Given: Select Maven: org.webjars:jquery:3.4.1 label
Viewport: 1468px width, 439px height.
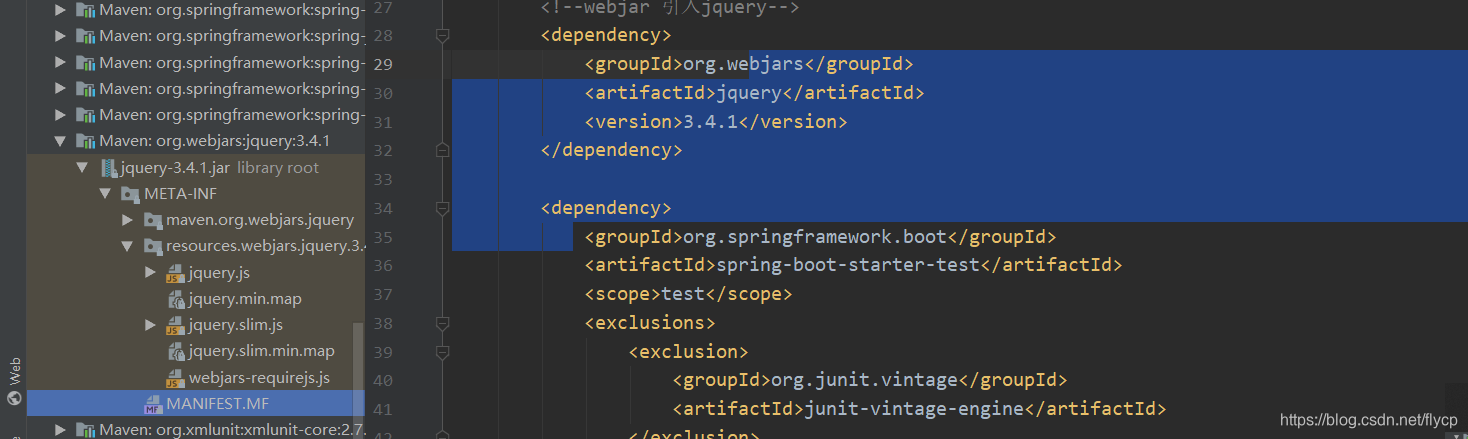Looking at the screenshot, I should point(214,141).
